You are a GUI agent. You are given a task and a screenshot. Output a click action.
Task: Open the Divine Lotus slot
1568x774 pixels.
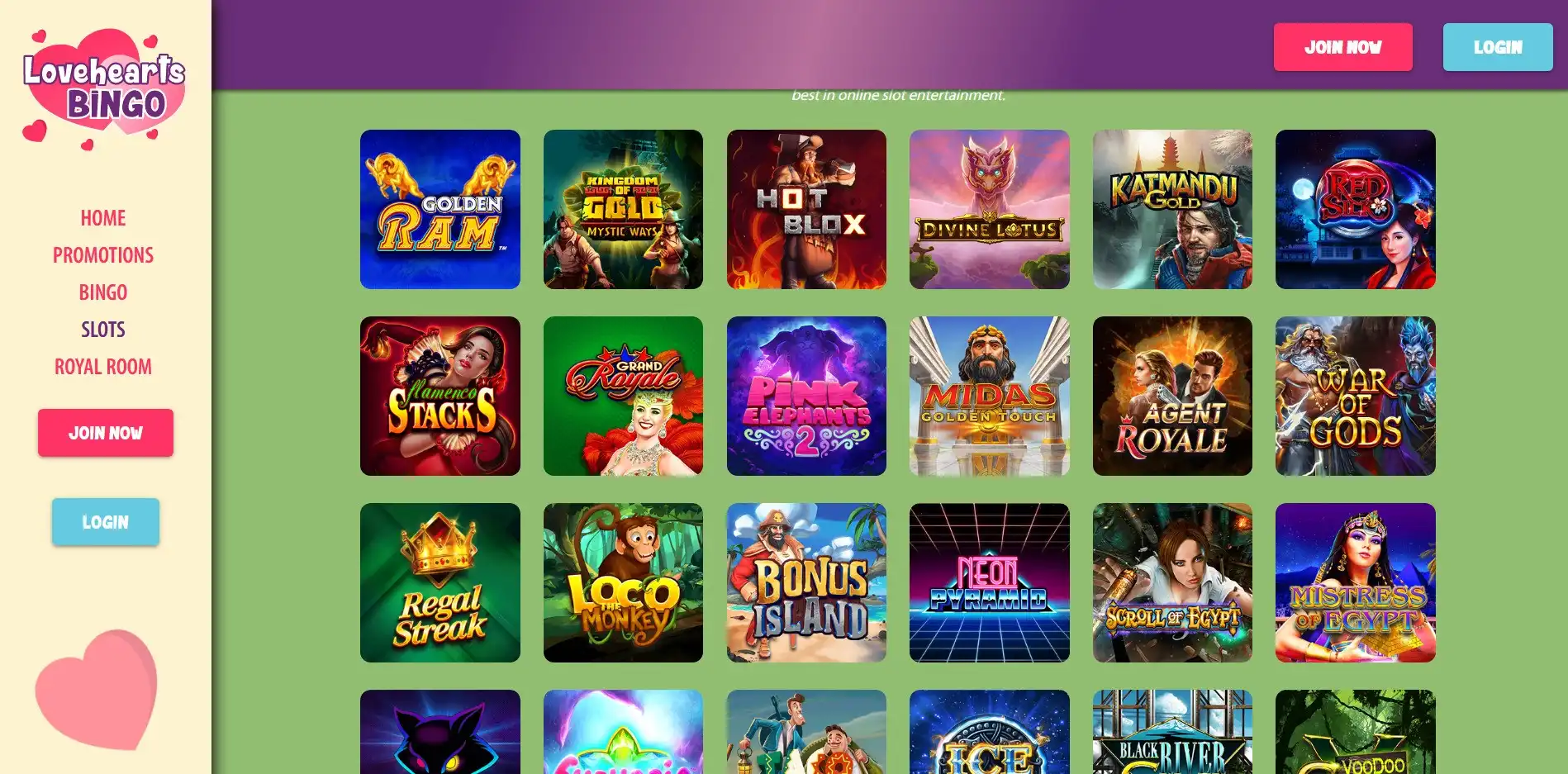click(989, 209)
